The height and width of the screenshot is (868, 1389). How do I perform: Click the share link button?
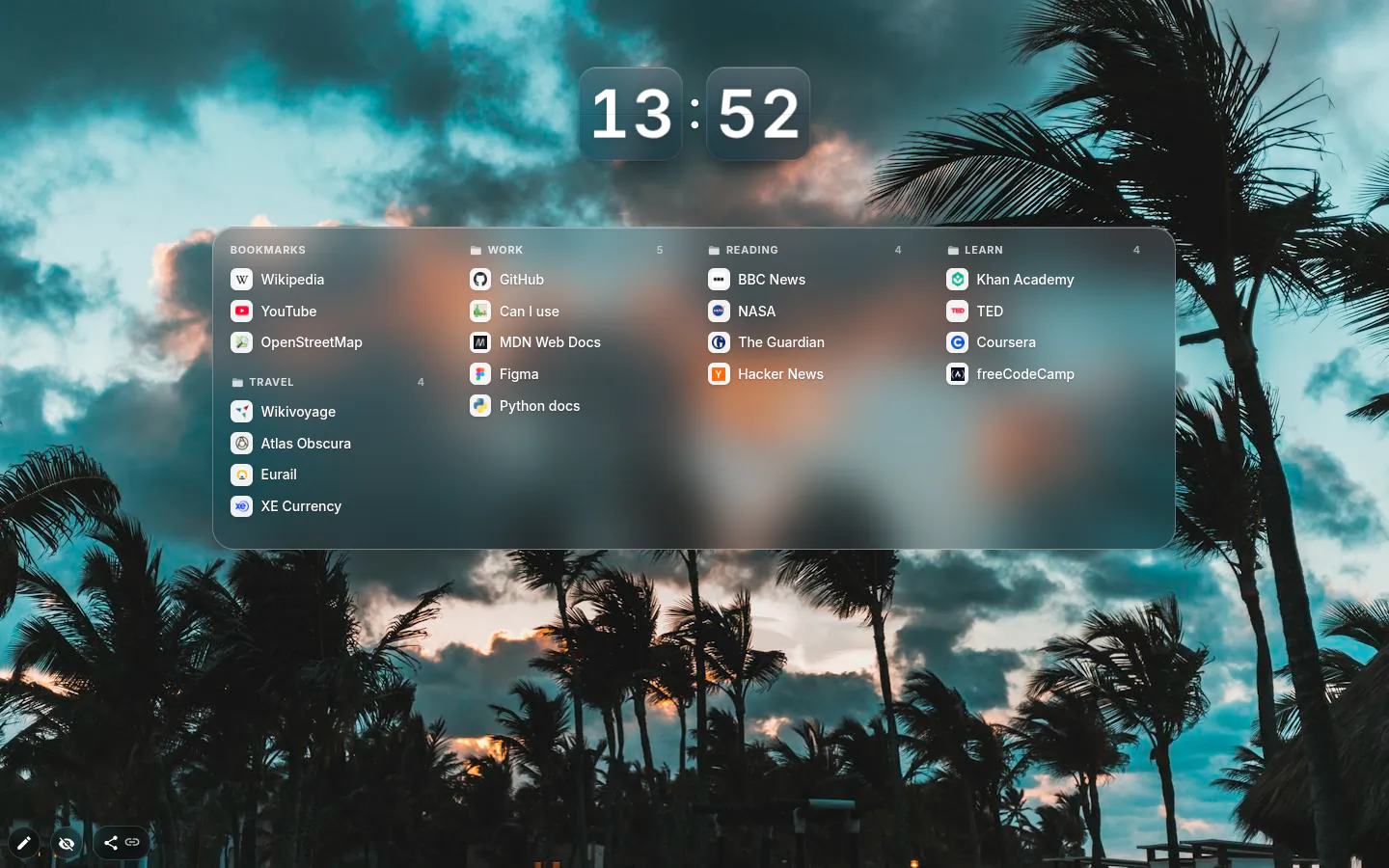pos(122,843)
